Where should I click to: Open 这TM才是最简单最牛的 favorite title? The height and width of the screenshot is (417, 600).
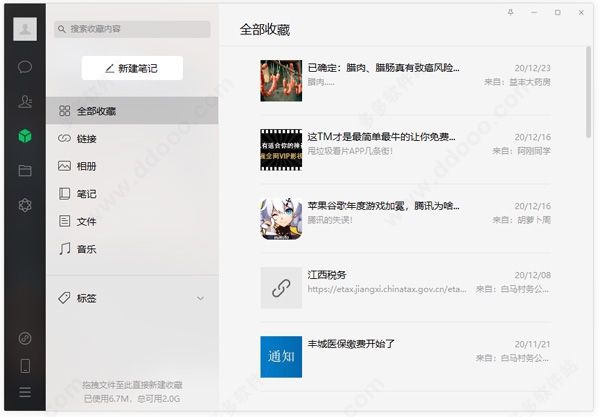tap(382, 137)
